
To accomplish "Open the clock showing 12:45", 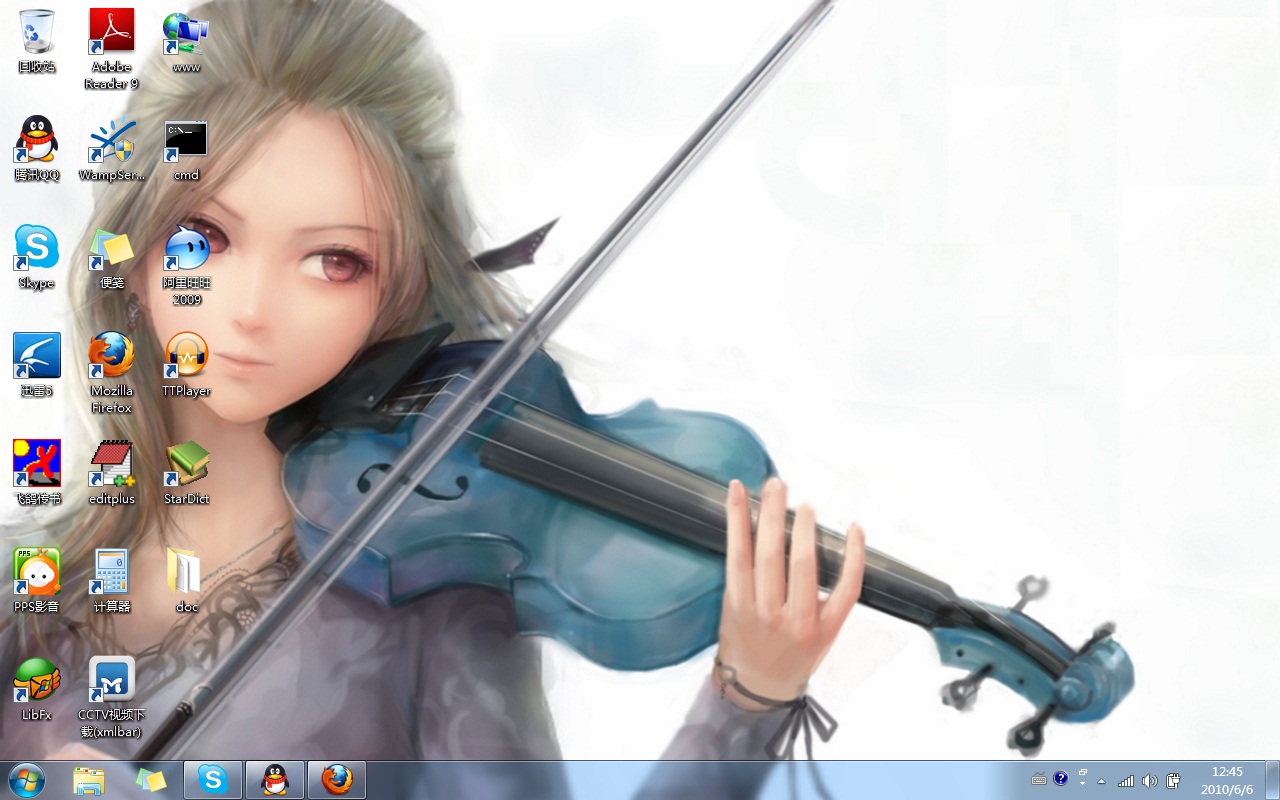I will coord(1227,780).
